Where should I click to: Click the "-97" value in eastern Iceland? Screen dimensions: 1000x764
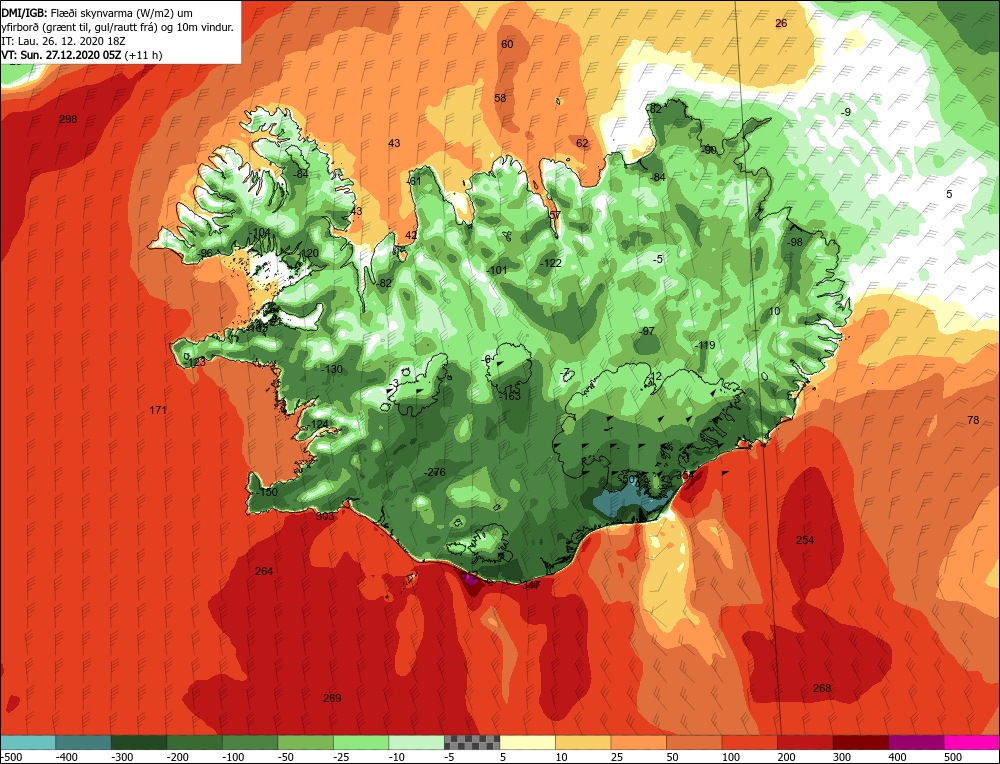click(x=647, y=331)
